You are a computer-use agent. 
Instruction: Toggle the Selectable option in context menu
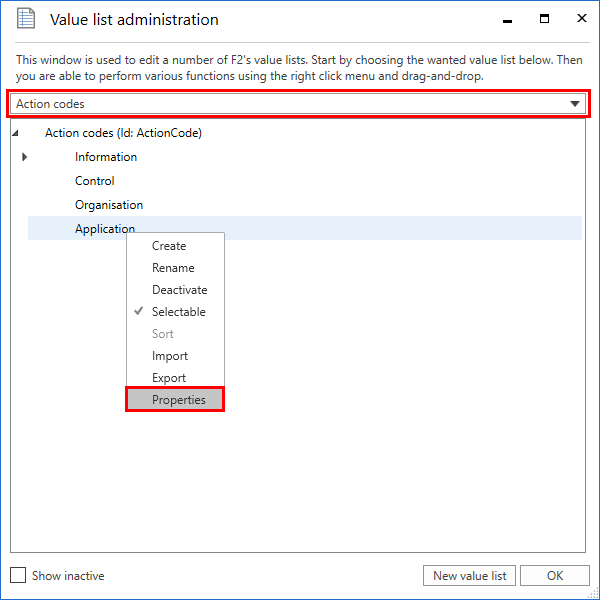pos(178,312)
